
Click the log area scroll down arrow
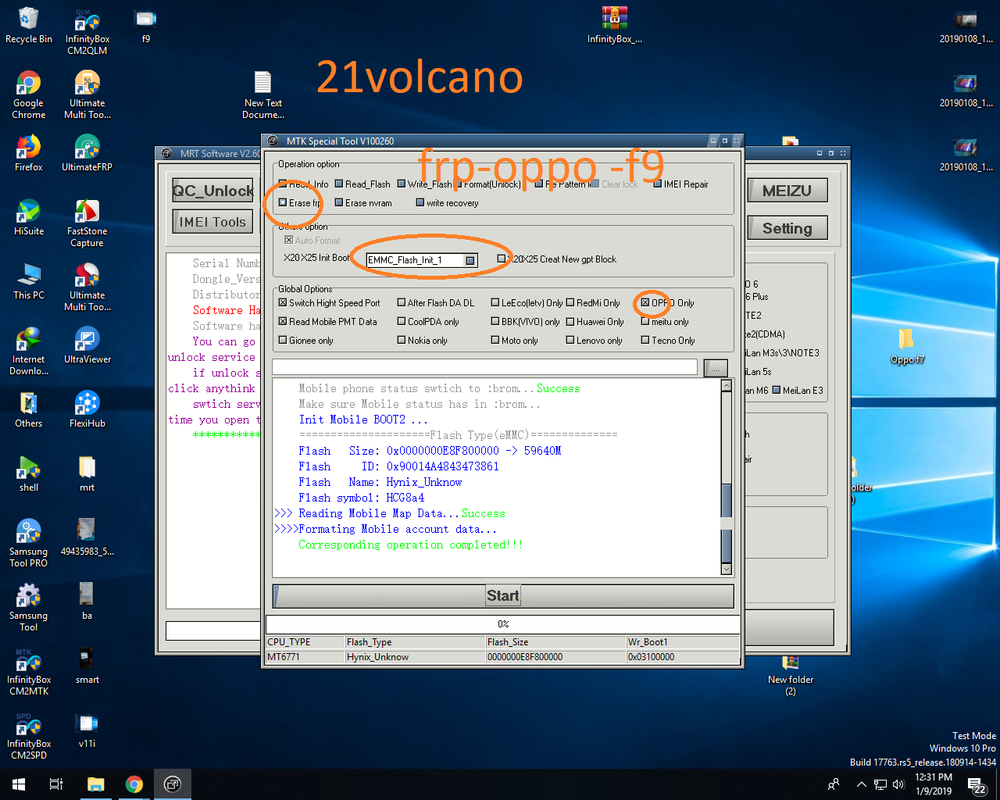click(726, 569)
